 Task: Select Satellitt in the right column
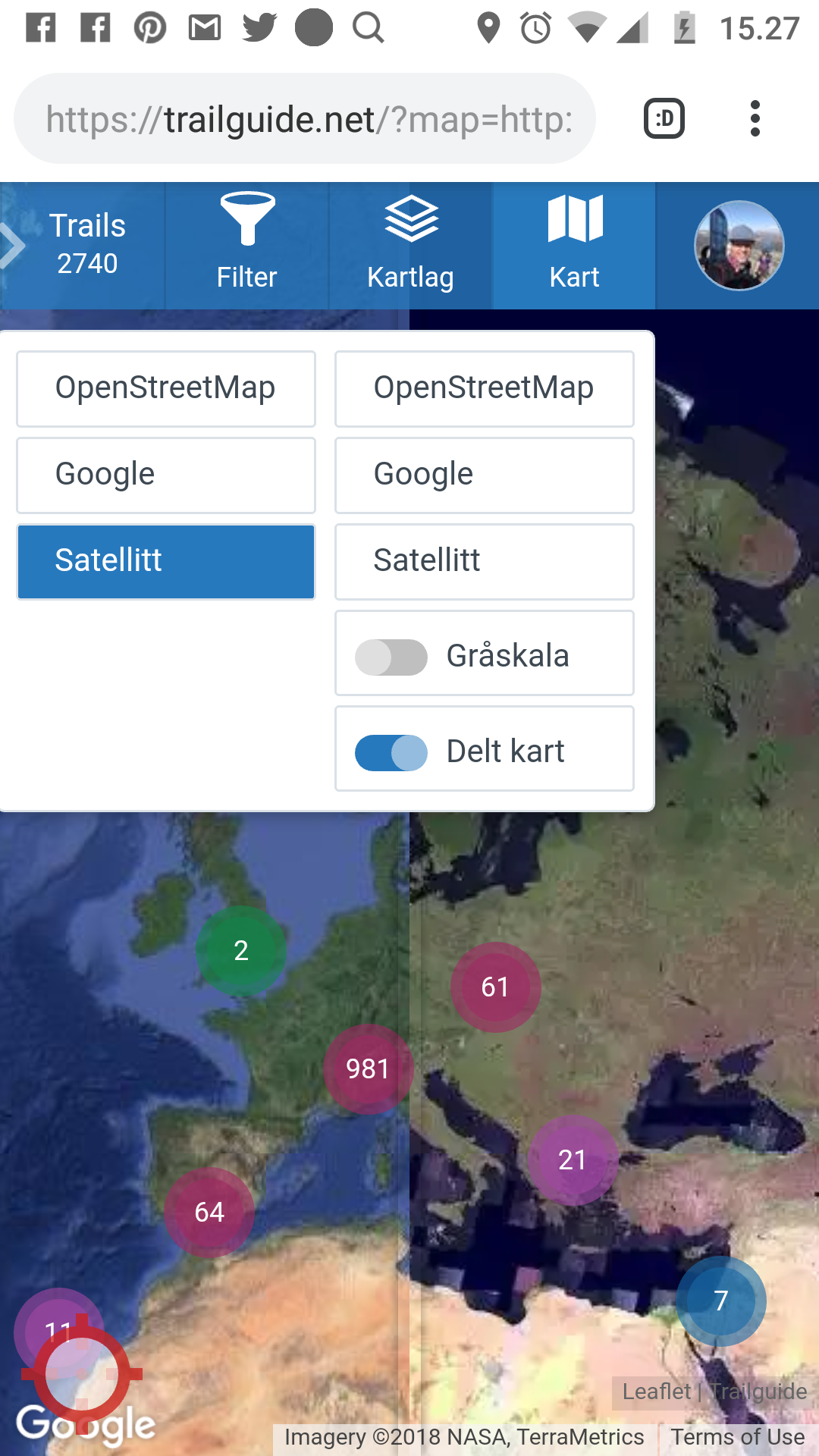484,561
